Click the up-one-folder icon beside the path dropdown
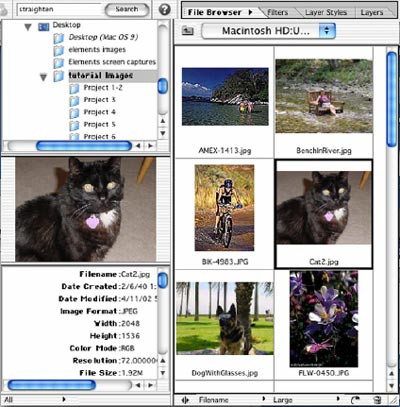 click(188, 31)
